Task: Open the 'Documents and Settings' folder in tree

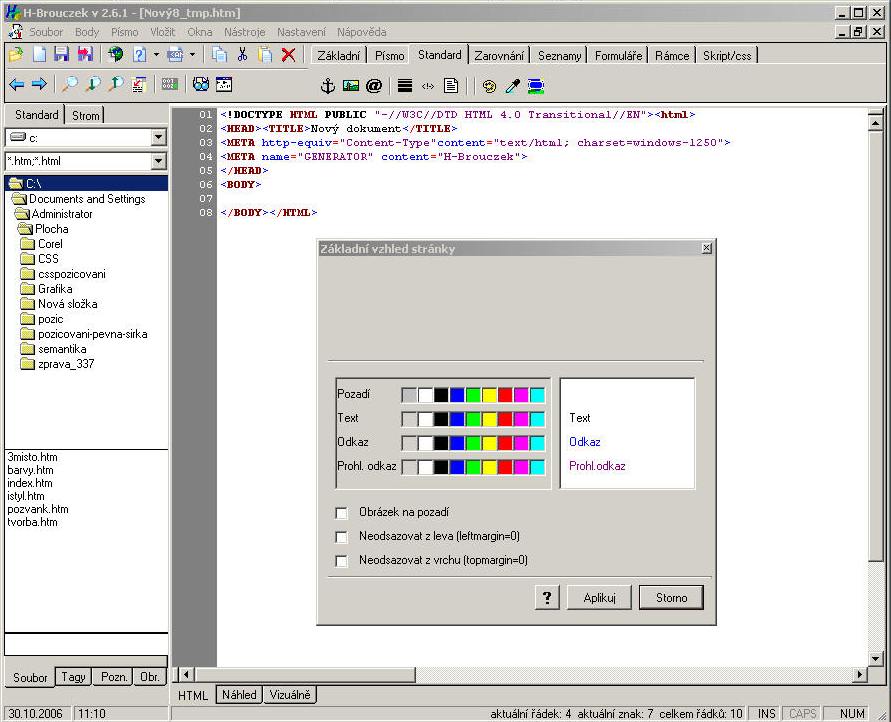Action: coord(85,199)
